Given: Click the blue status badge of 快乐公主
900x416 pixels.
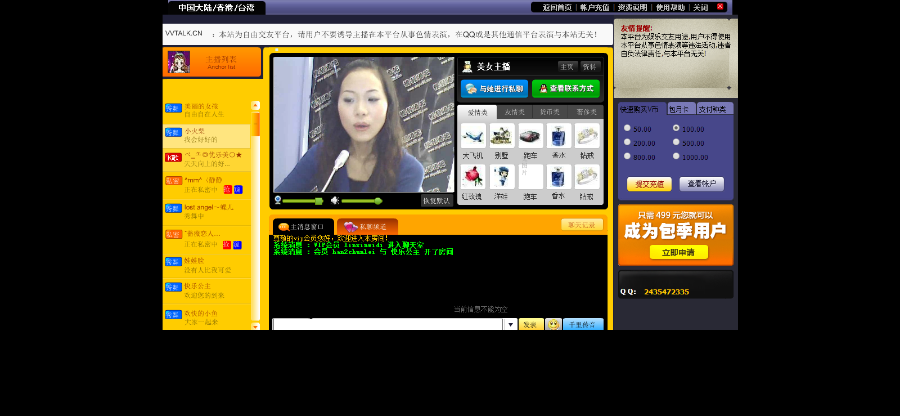Looking at the screenshot, I should pos(173,287).
